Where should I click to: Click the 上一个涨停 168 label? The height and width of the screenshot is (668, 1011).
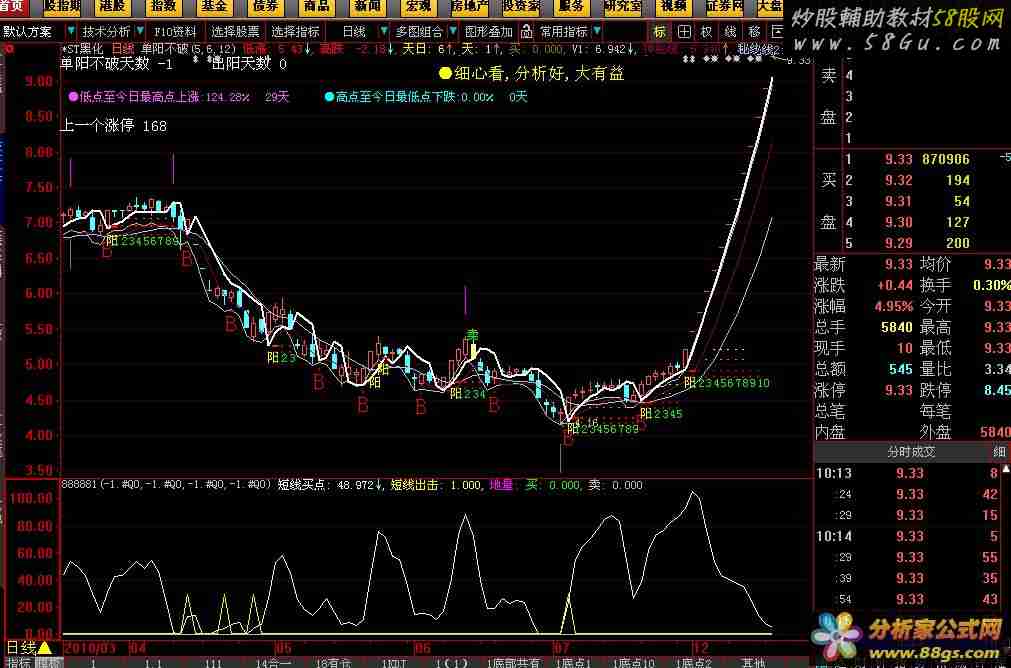click(x=113, y=126)
